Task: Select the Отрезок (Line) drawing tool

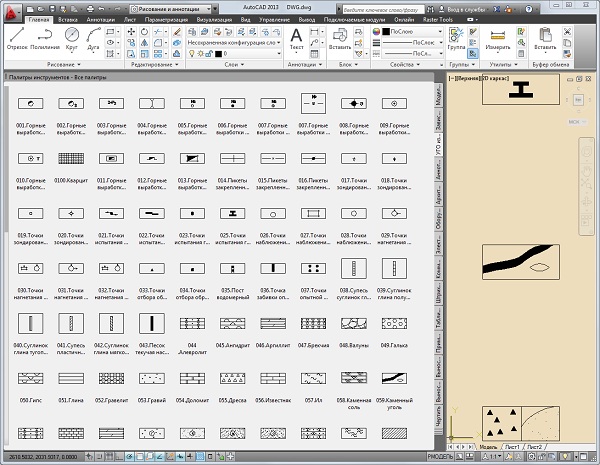Action: (x=17, y=36)
